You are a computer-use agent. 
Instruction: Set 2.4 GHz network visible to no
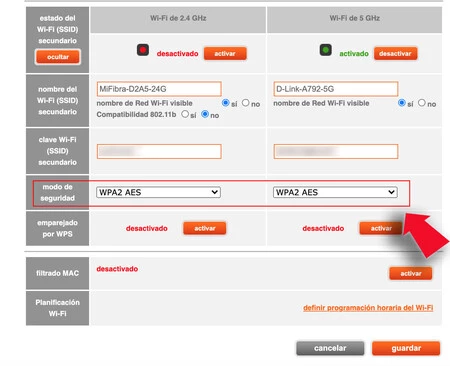coord(246,103)
